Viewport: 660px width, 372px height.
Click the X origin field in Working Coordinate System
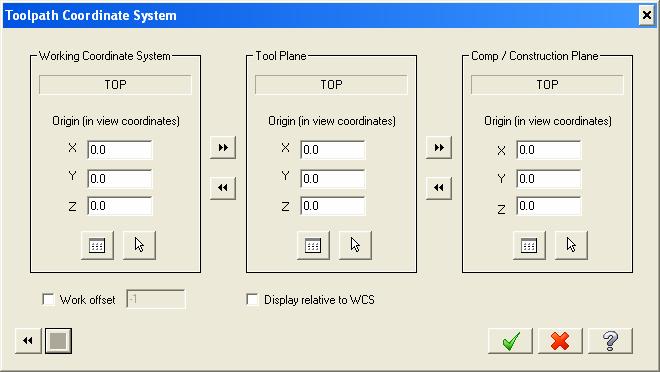120,150
